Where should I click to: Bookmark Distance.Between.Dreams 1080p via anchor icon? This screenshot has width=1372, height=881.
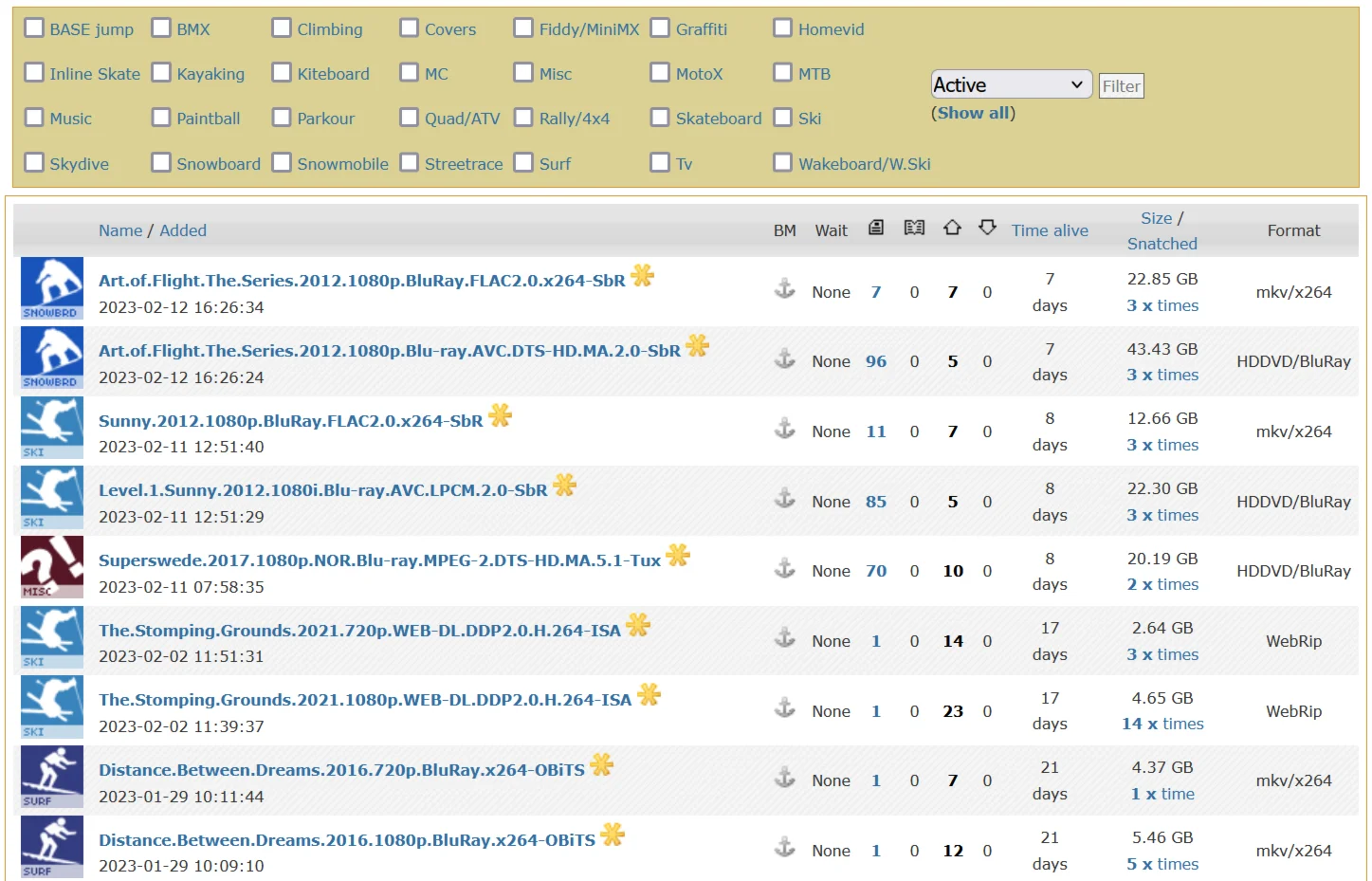tap(785, 848)
